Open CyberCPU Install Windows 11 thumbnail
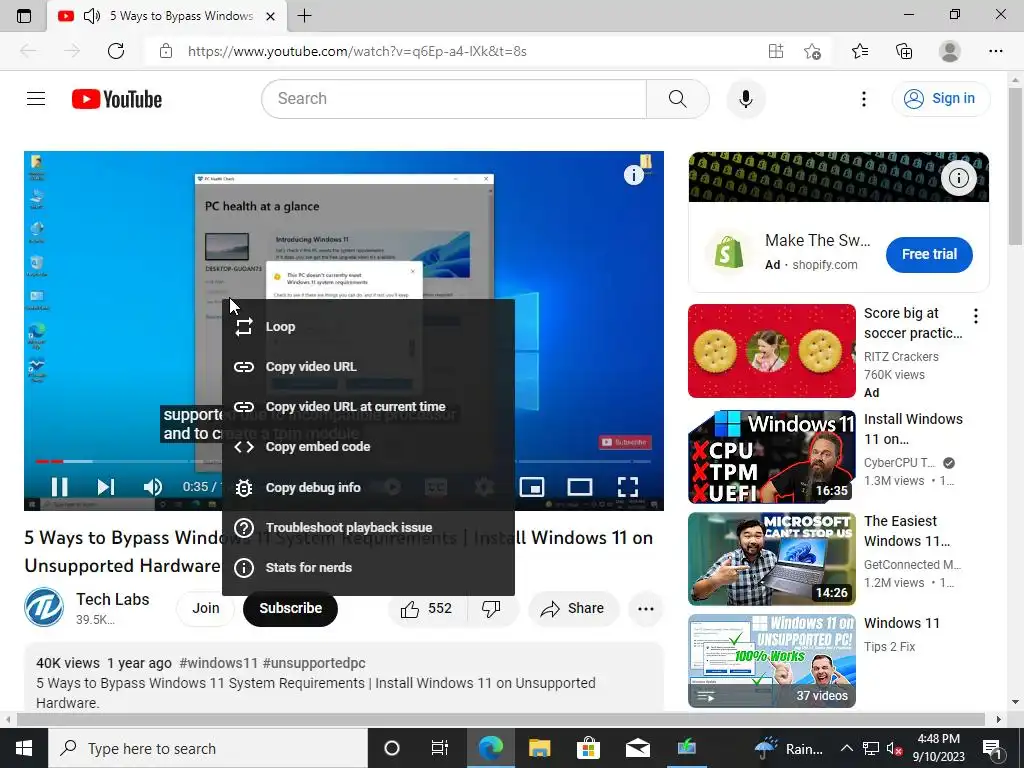 click(771, 457)
